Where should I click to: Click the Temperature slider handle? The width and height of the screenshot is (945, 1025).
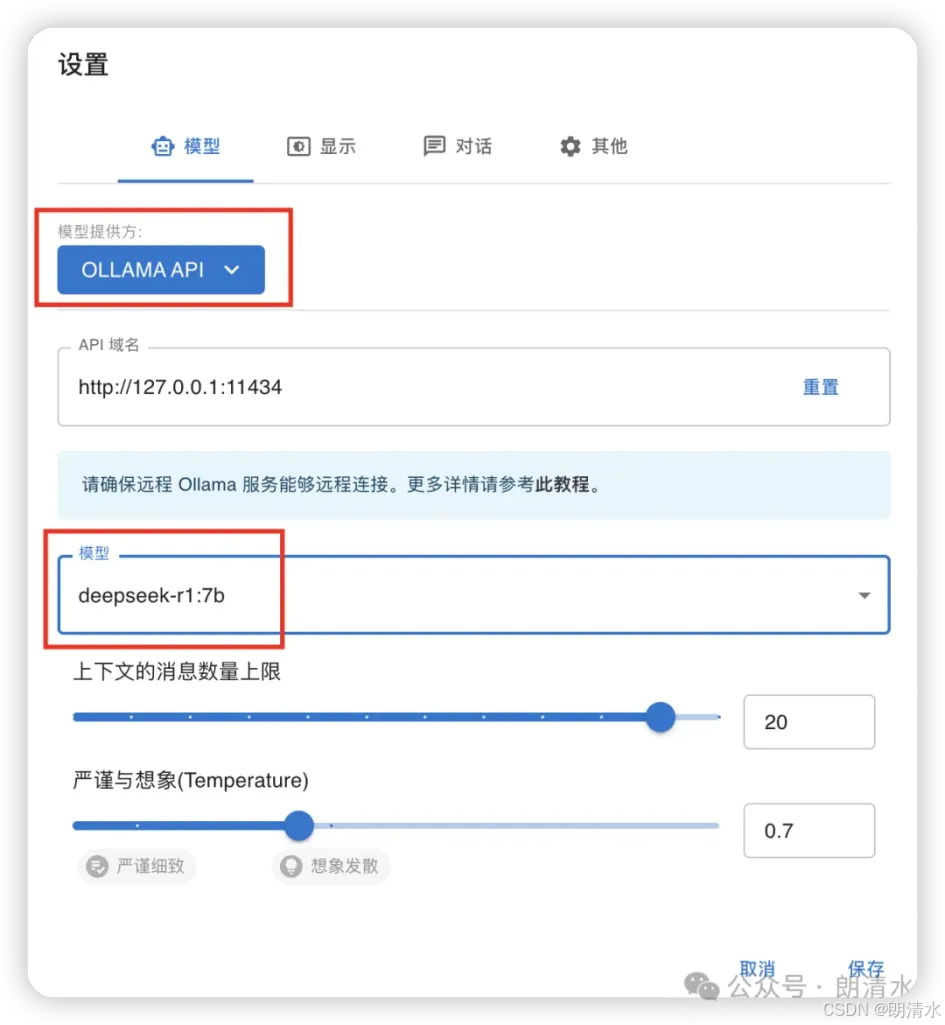pyautogui.click(x=299, y=826)
